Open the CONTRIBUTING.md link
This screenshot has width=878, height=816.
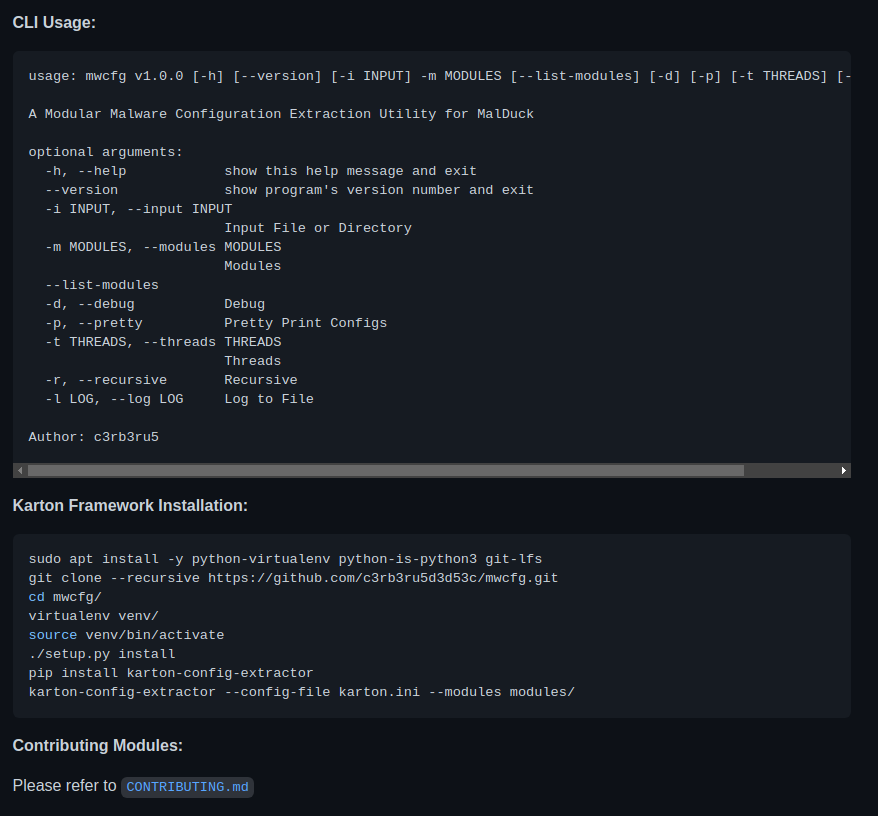(x=187, y=787)
